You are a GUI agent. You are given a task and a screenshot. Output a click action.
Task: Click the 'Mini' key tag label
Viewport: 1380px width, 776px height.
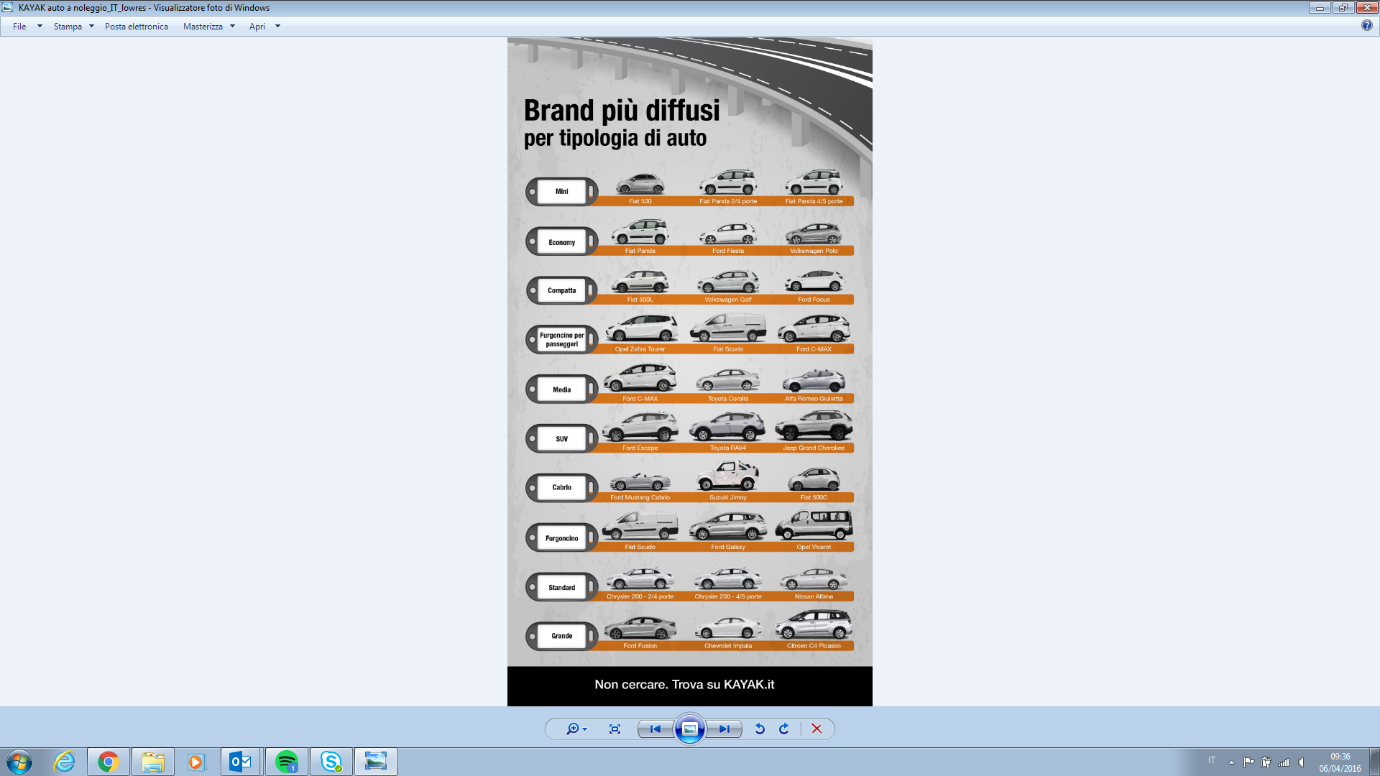(x=562, y=191)
